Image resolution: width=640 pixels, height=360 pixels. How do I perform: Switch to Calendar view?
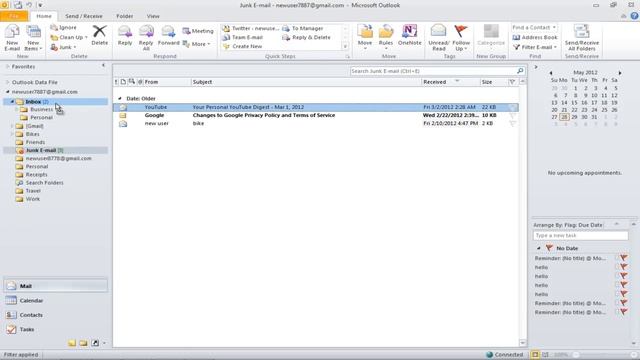pyautogui.click(x=56, y=300)
